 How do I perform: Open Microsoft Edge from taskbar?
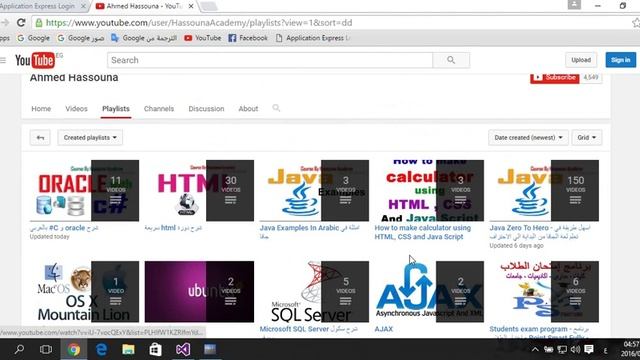(x=101, y=349)
